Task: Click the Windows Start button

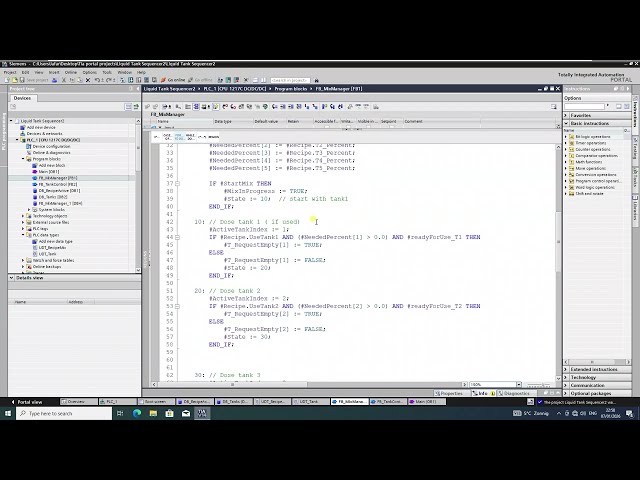Action: pyautogui.click(x=7, y=413)
